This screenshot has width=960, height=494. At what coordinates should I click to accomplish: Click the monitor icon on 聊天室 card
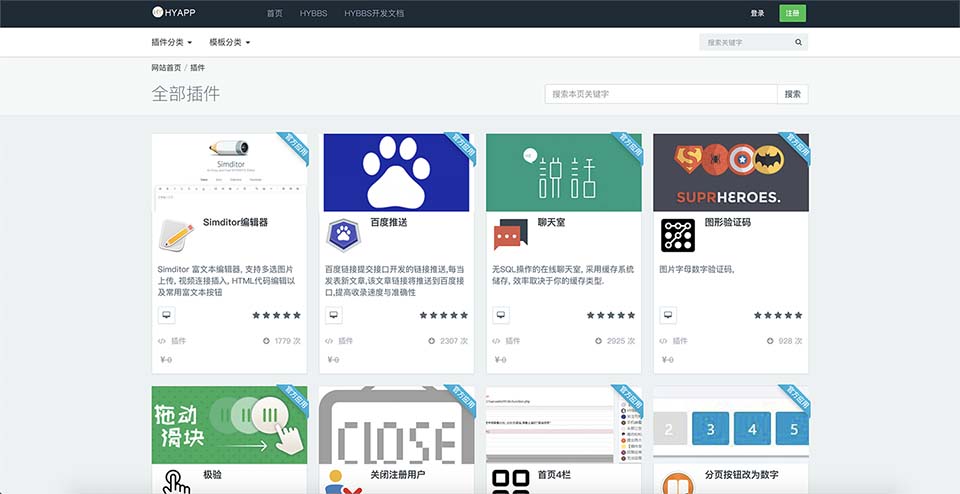coord(501,315)
